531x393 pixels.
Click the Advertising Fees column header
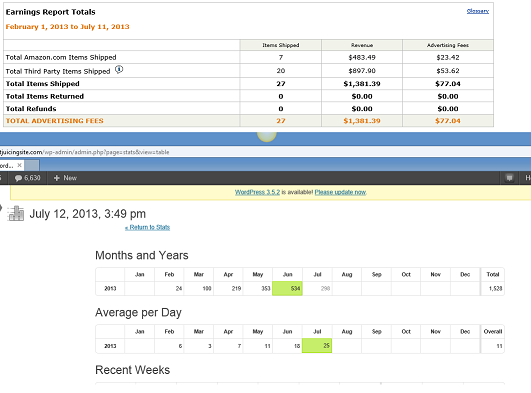[x=448, y=45]
